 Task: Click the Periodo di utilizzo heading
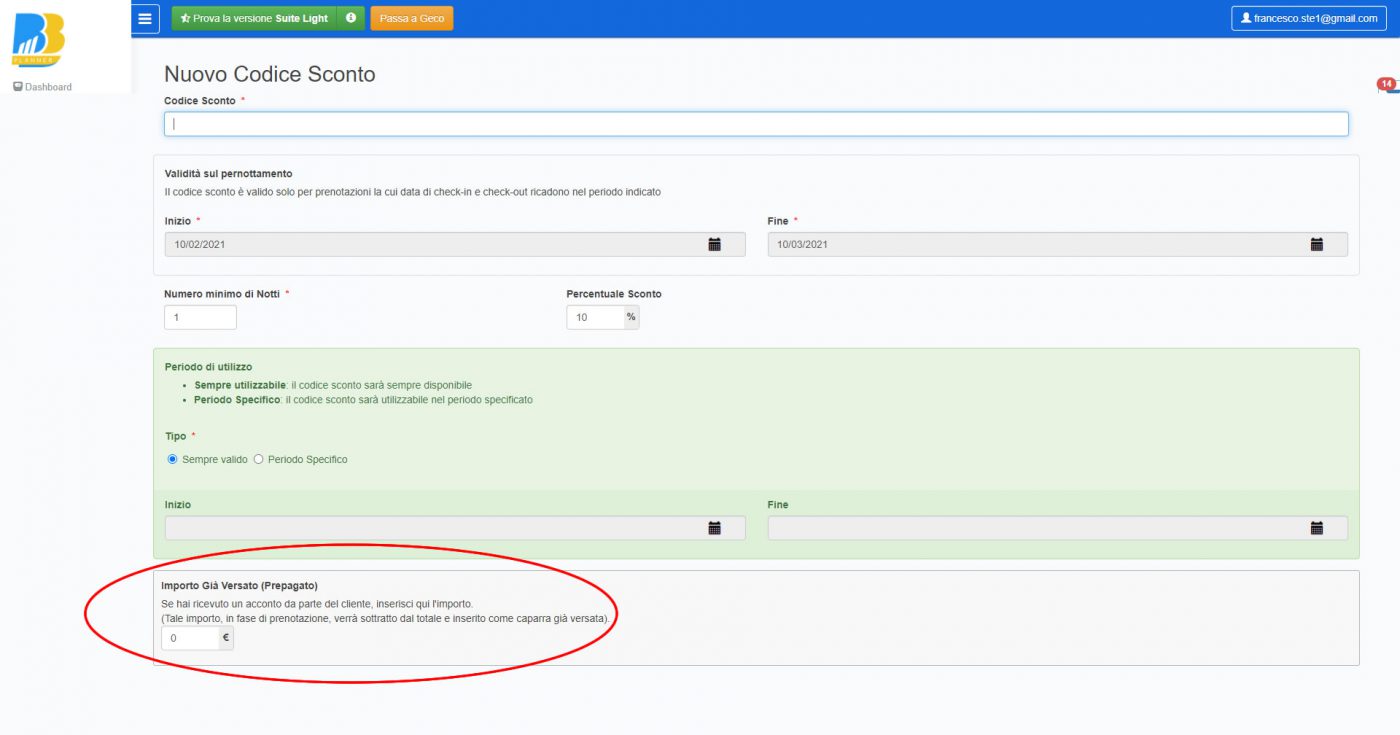[208, 367]
